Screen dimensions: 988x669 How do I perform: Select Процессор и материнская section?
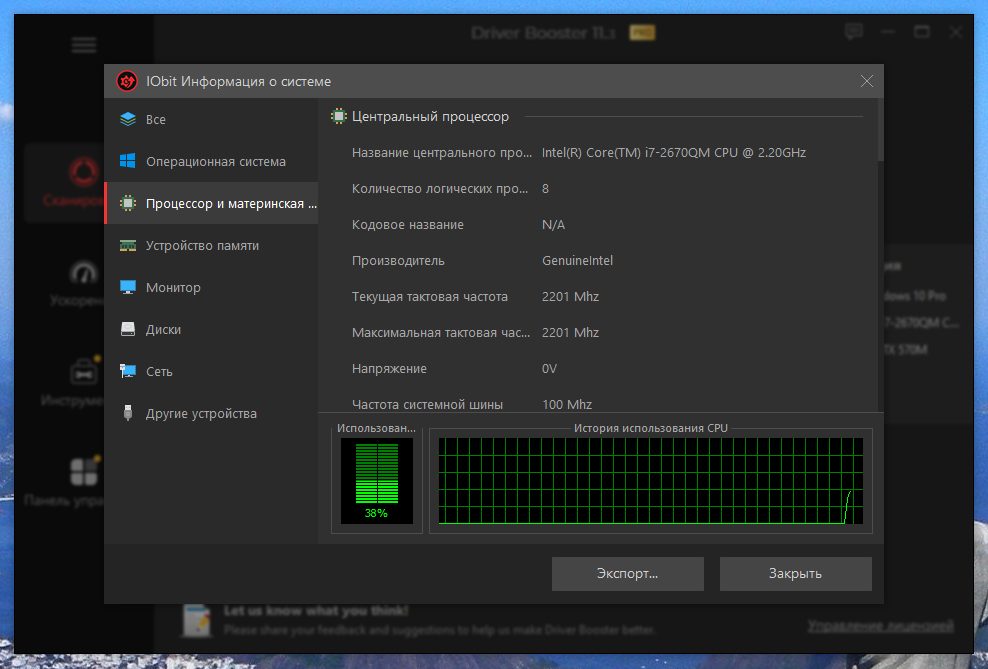pos(211,203)
